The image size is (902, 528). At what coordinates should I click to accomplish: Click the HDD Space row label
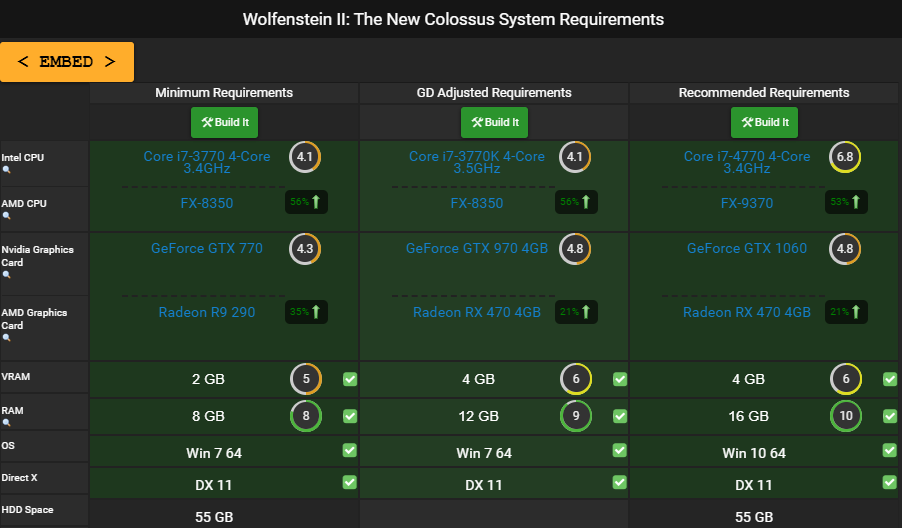click(27, 510)
